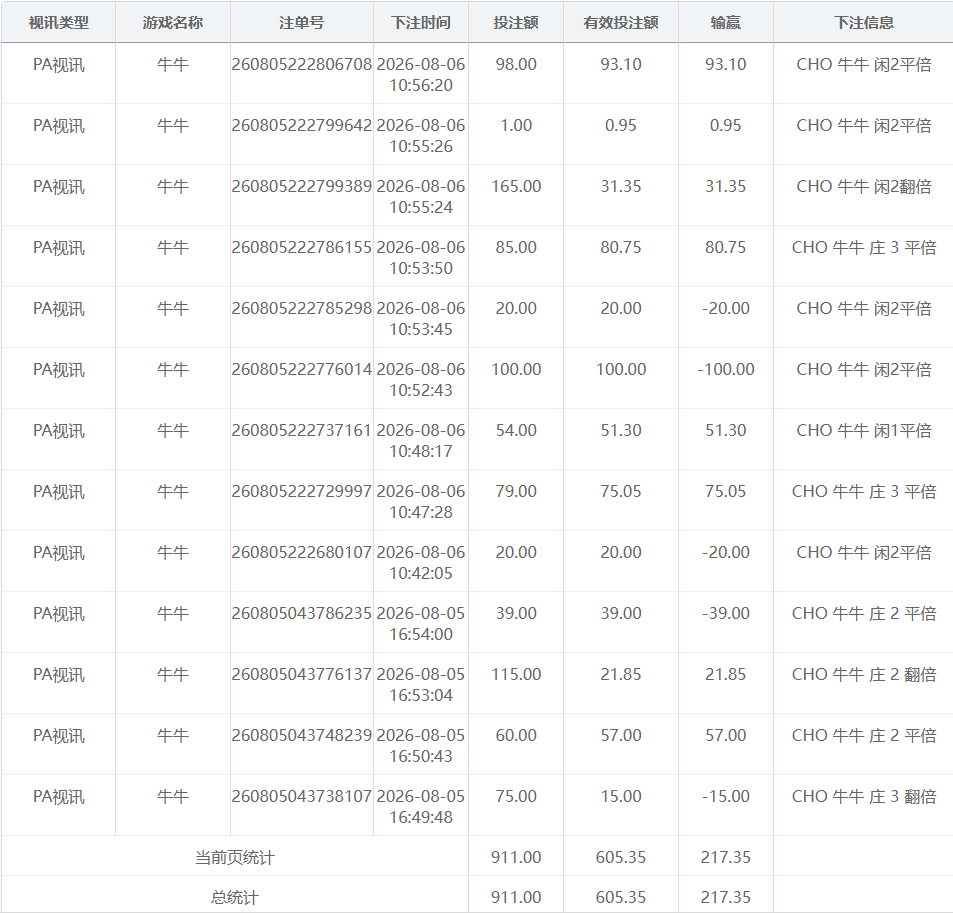Select bet number 260805222785298

[301, 308]
